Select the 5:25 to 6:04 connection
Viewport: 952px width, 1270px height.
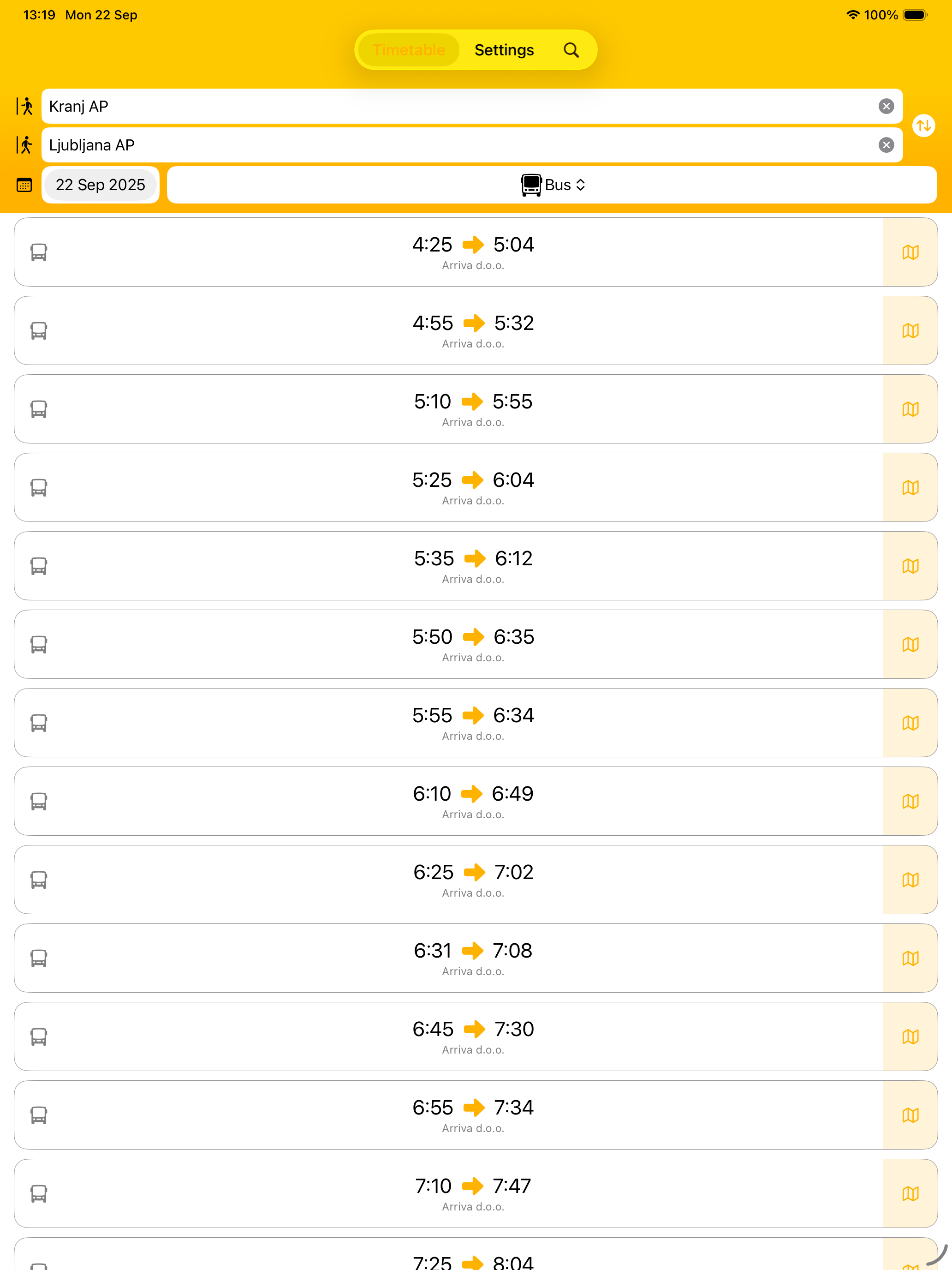pos(473,487)
